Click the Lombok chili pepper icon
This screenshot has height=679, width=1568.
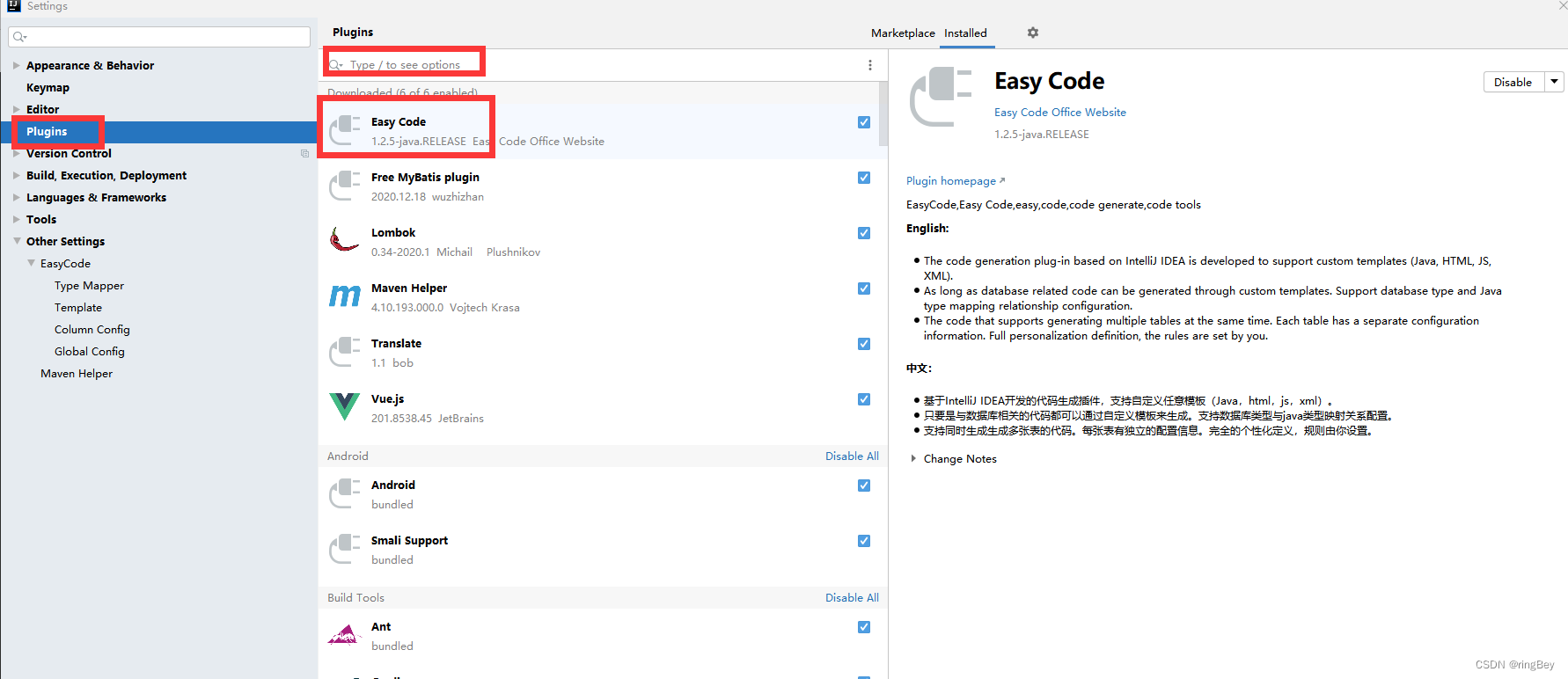344,239
